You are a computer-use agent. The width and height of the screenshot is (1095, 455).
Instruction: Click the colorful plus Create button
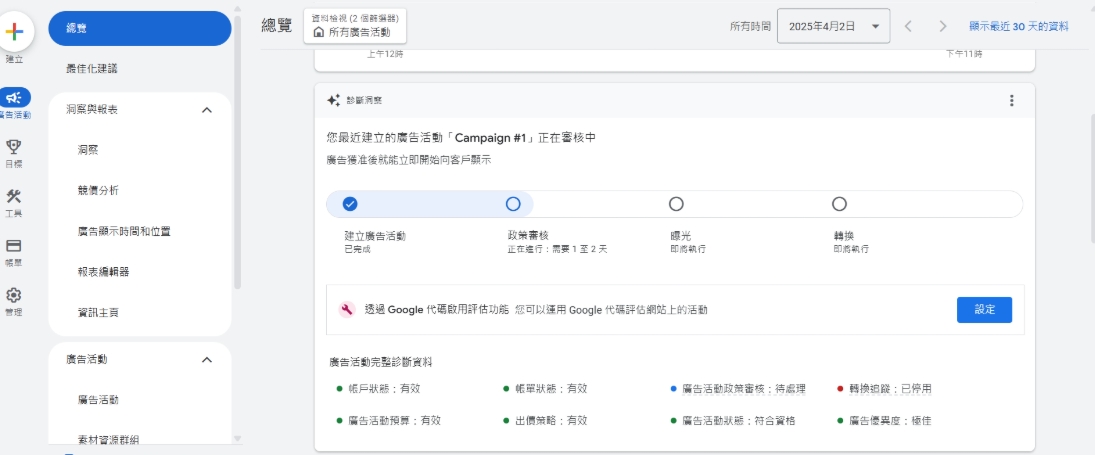pyautogui.click(x=14, y=31)
